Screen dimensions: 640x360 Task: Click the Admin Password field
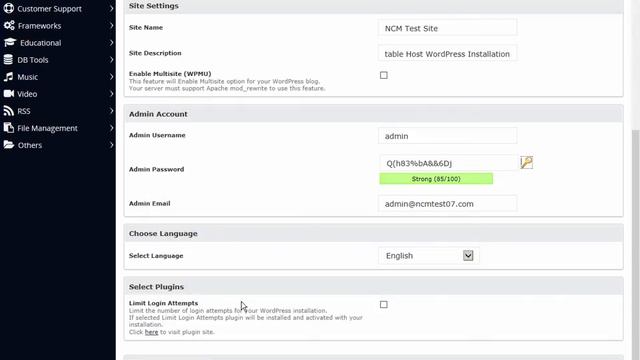pos(448,163)
